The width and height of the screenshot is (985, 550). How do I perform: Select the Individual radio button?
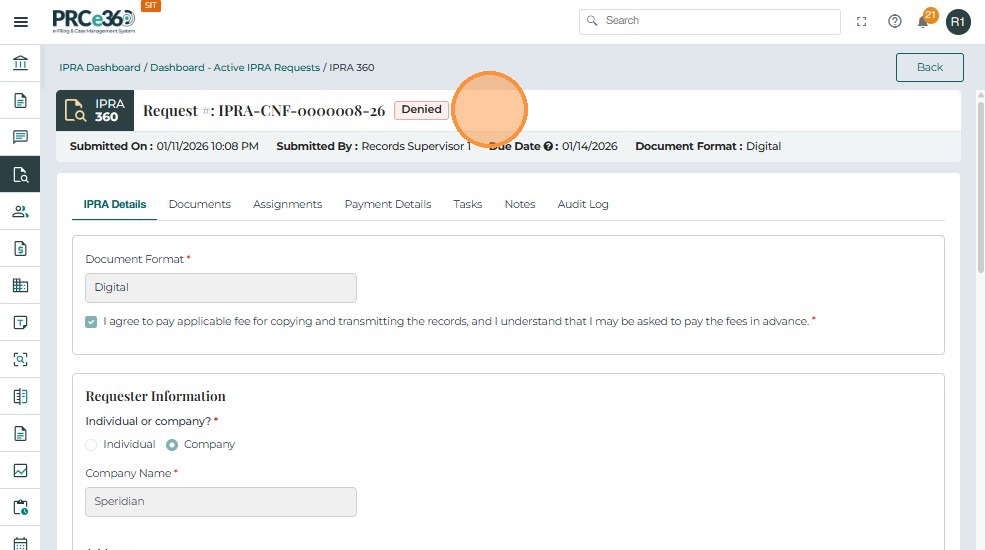click(91, 445)
